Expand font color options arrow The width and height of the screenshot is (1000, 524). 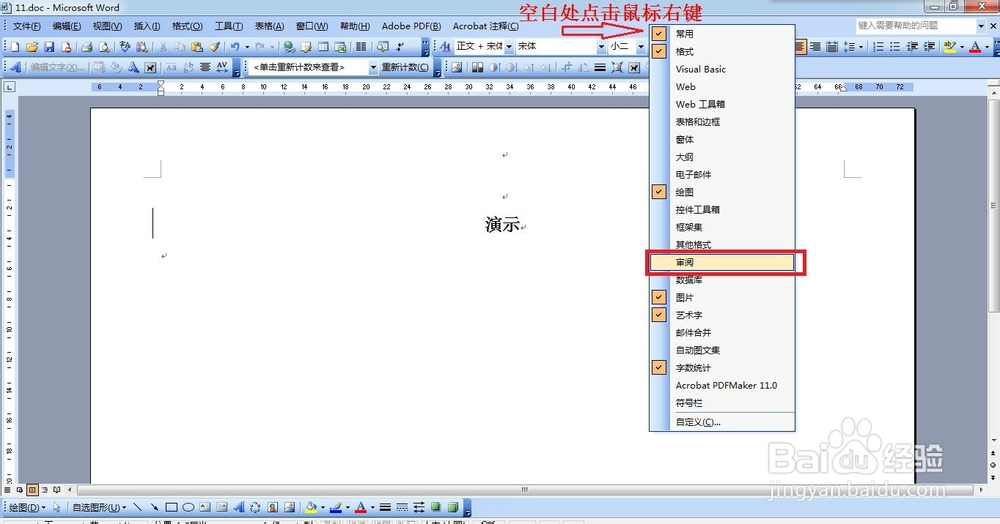[987, 47]
